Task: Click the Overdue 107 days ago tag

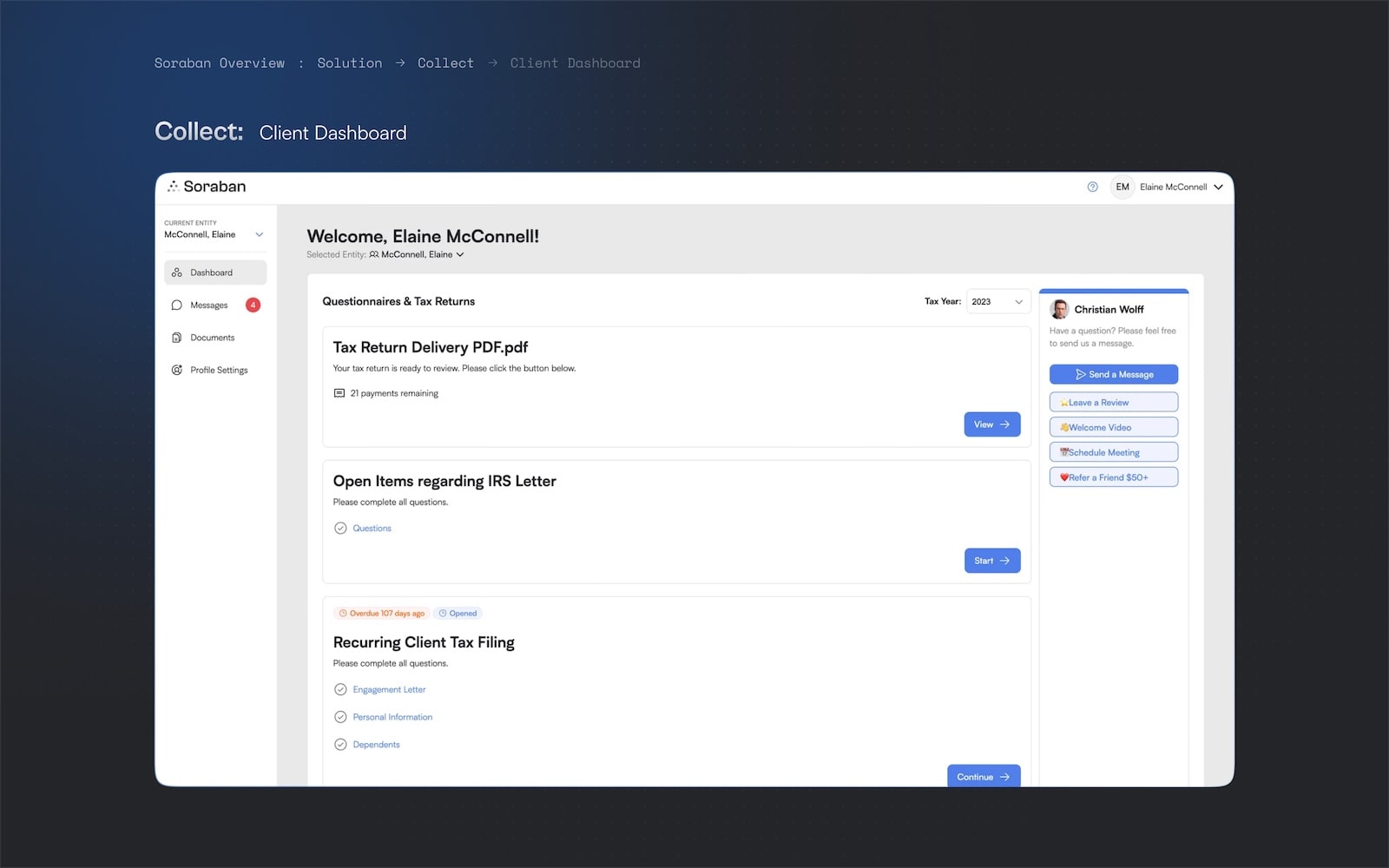Action: (x=382, y=613)
